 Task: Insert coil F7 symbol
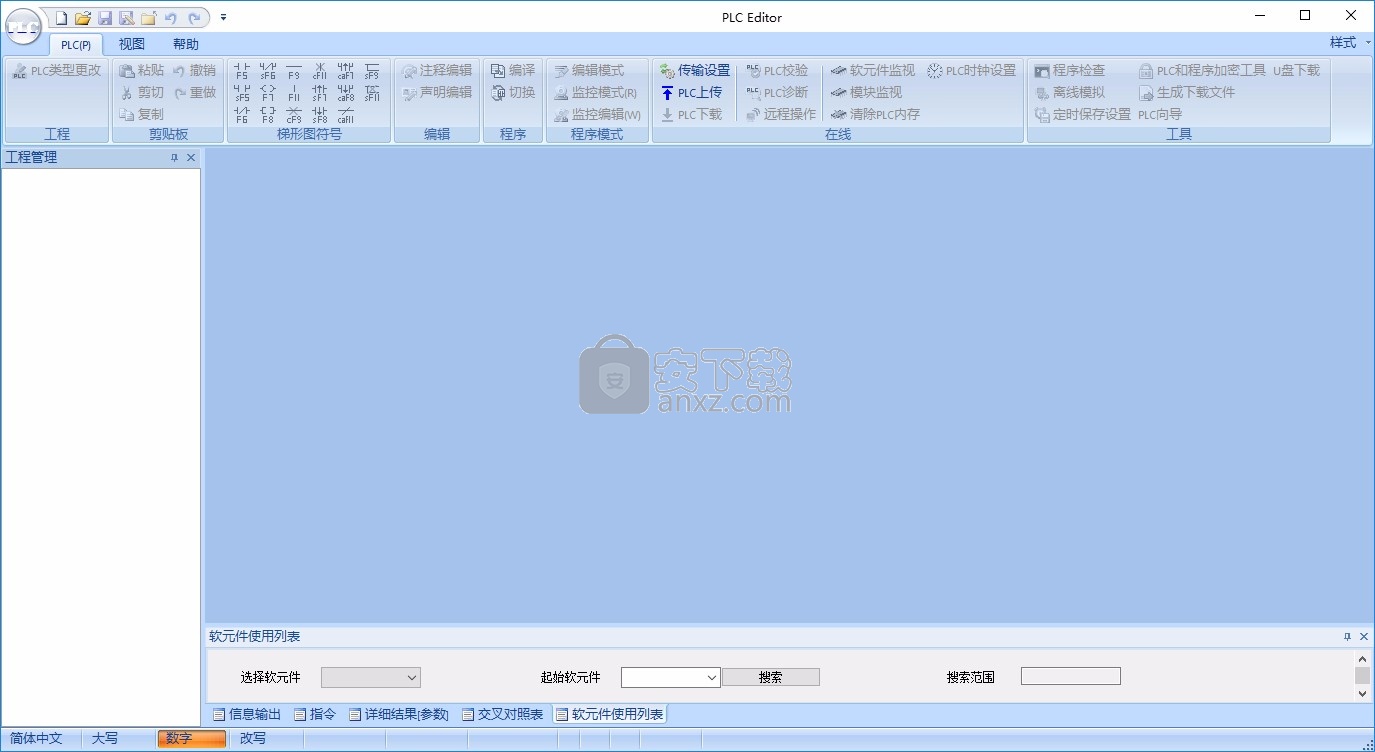[x=268, y=92]
